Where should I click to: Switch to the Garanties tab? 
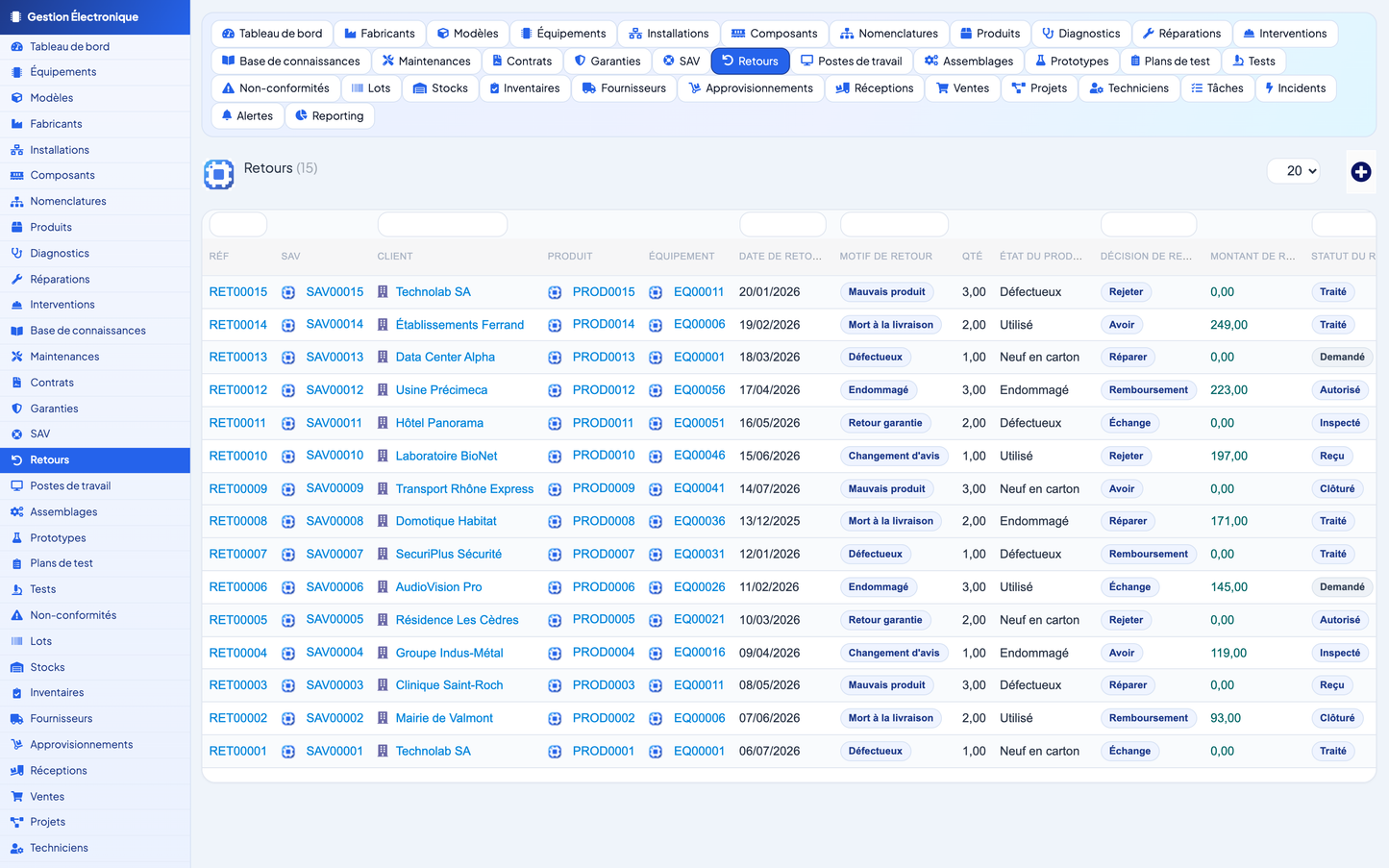tap(608, 61)
